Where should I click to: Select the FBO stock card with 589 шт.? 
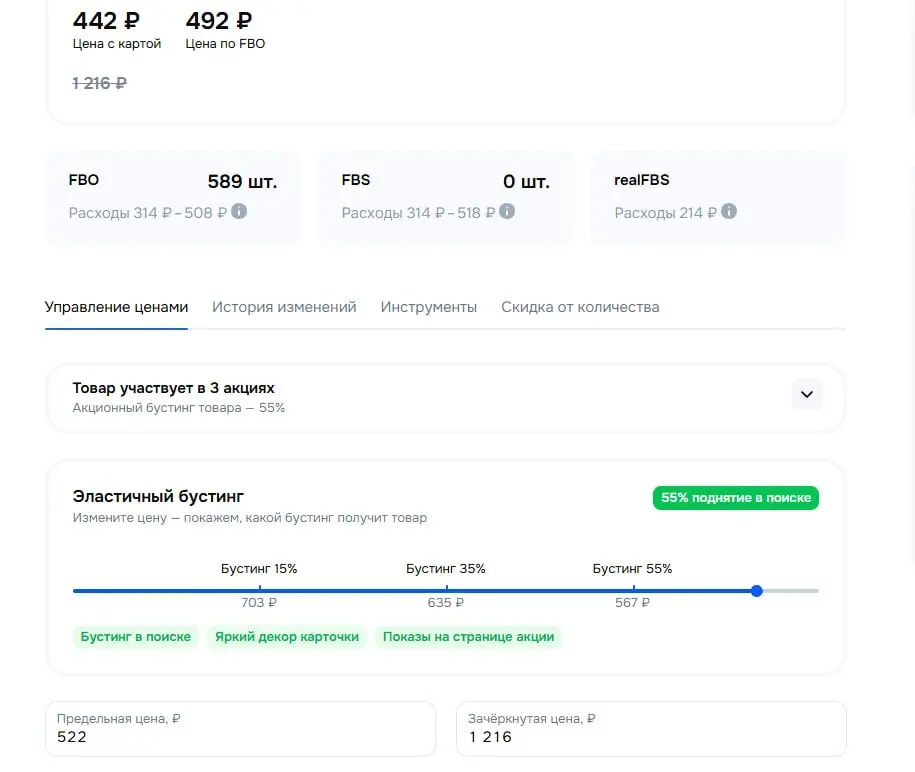(173, 197)
